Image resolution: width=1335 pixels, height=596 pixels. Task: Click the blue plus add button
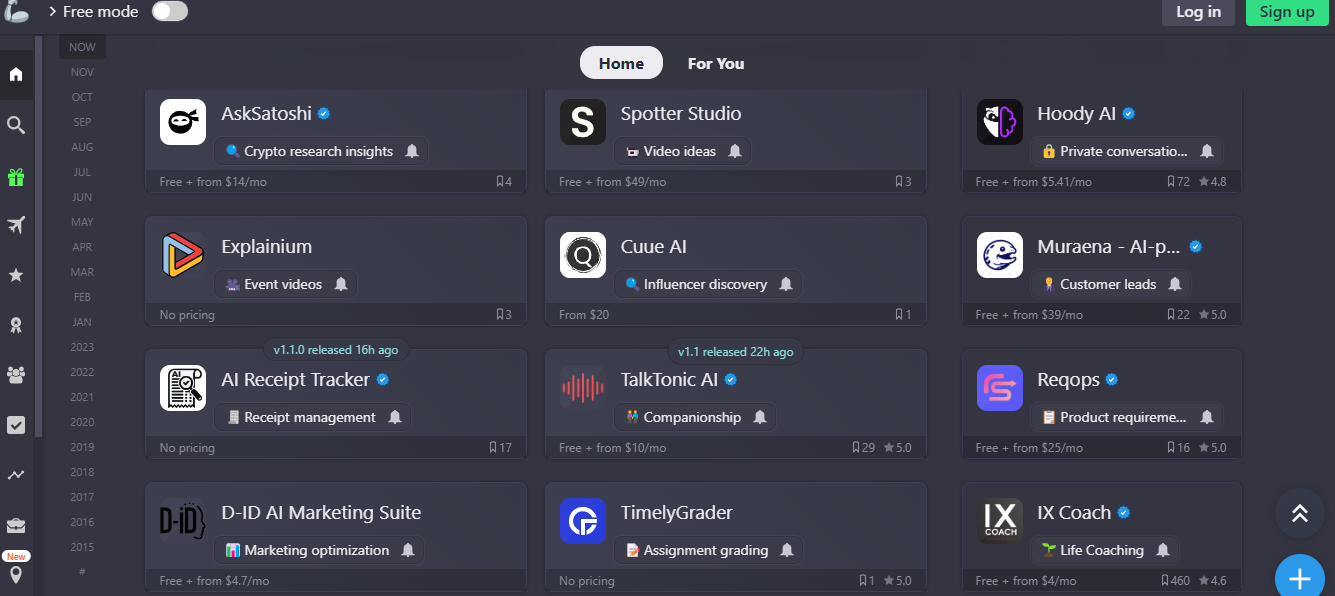tap(1299, 578)
